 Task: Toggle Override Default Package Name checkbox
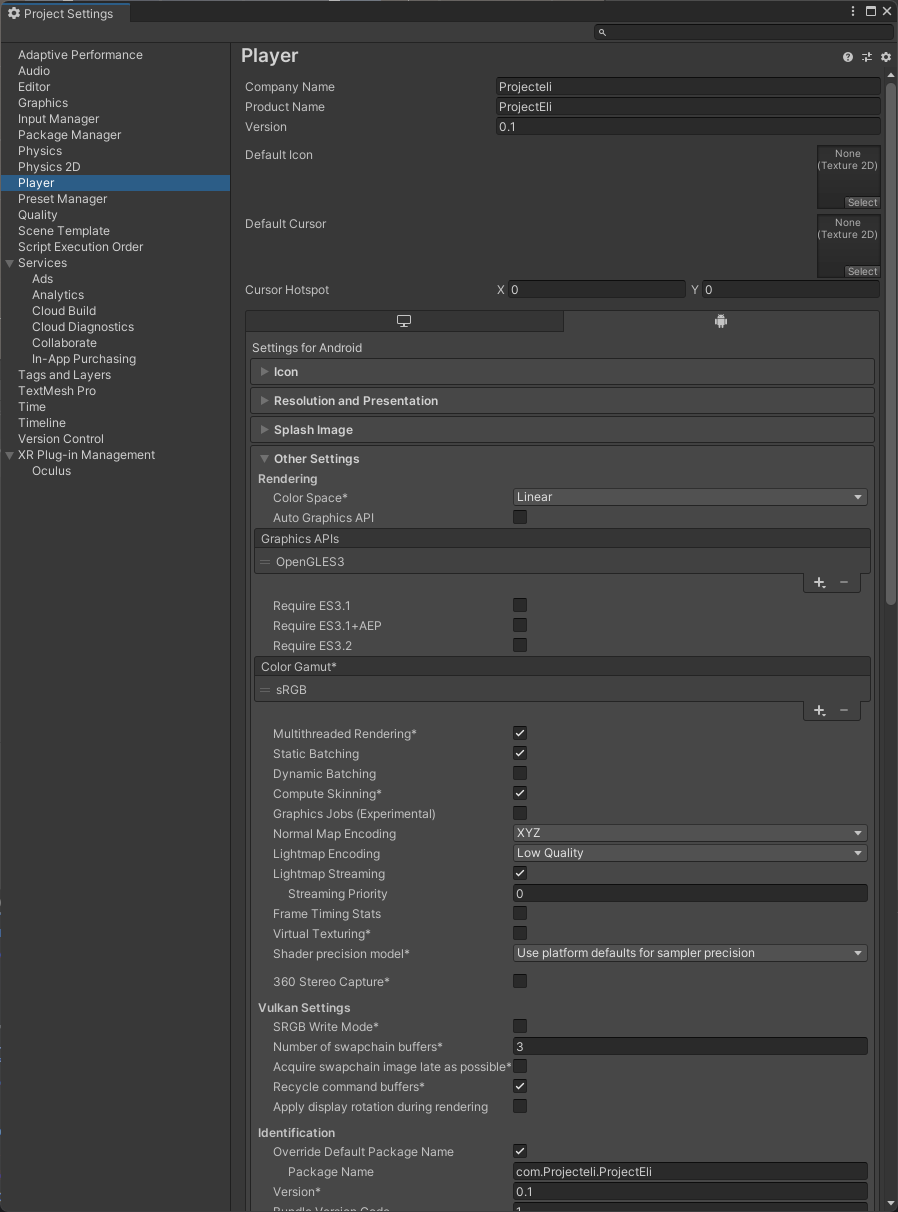coord(520,1151)
